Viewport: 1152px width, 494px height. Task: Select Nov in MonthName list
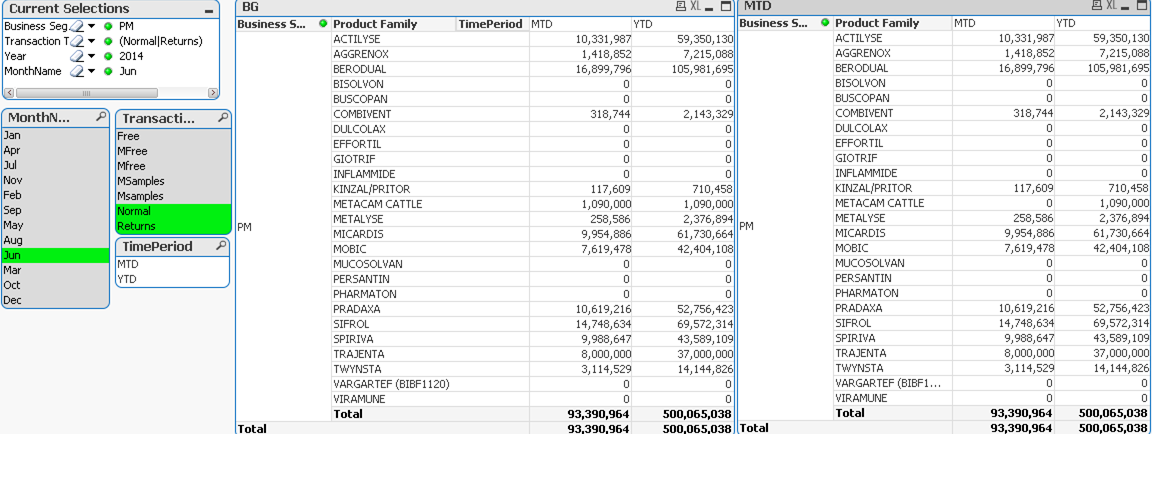tap(55, 180)
